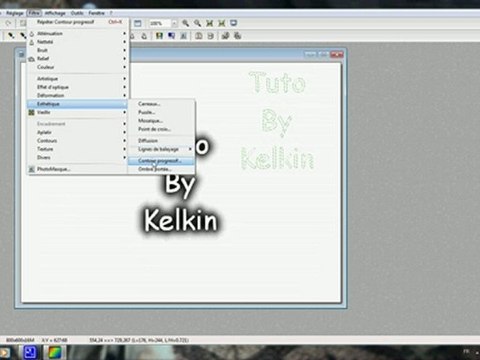Click the Zoom out magnifier icon
The image size is (480, 360).
(198, 23)
